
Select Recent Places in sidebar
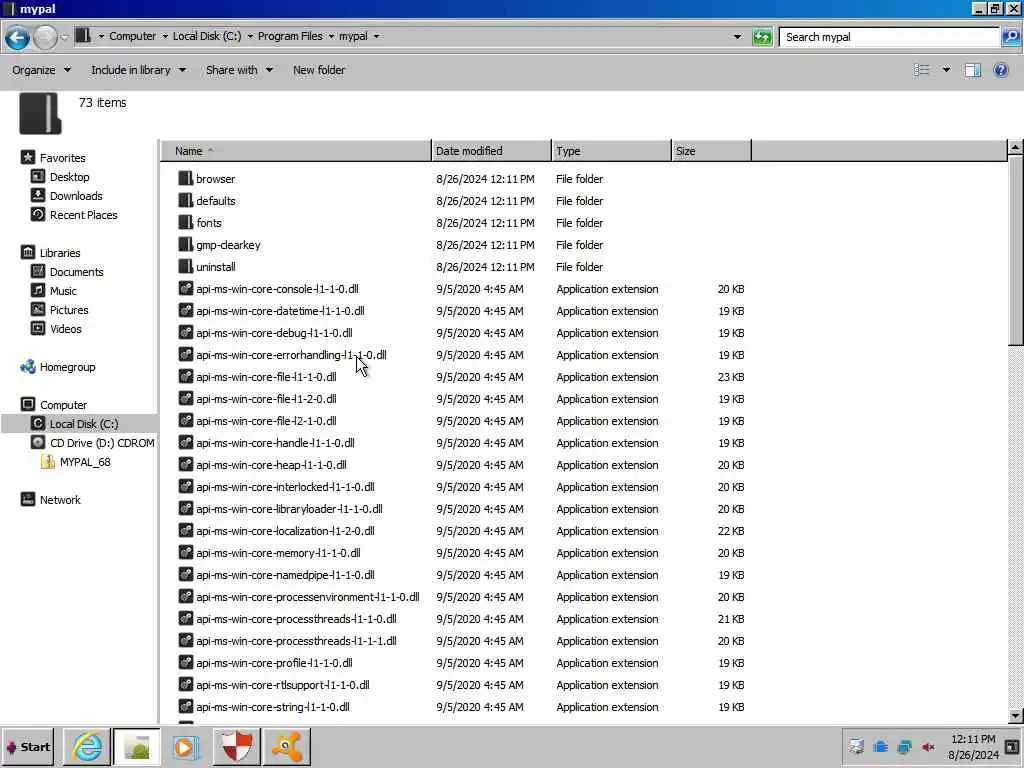84,215
